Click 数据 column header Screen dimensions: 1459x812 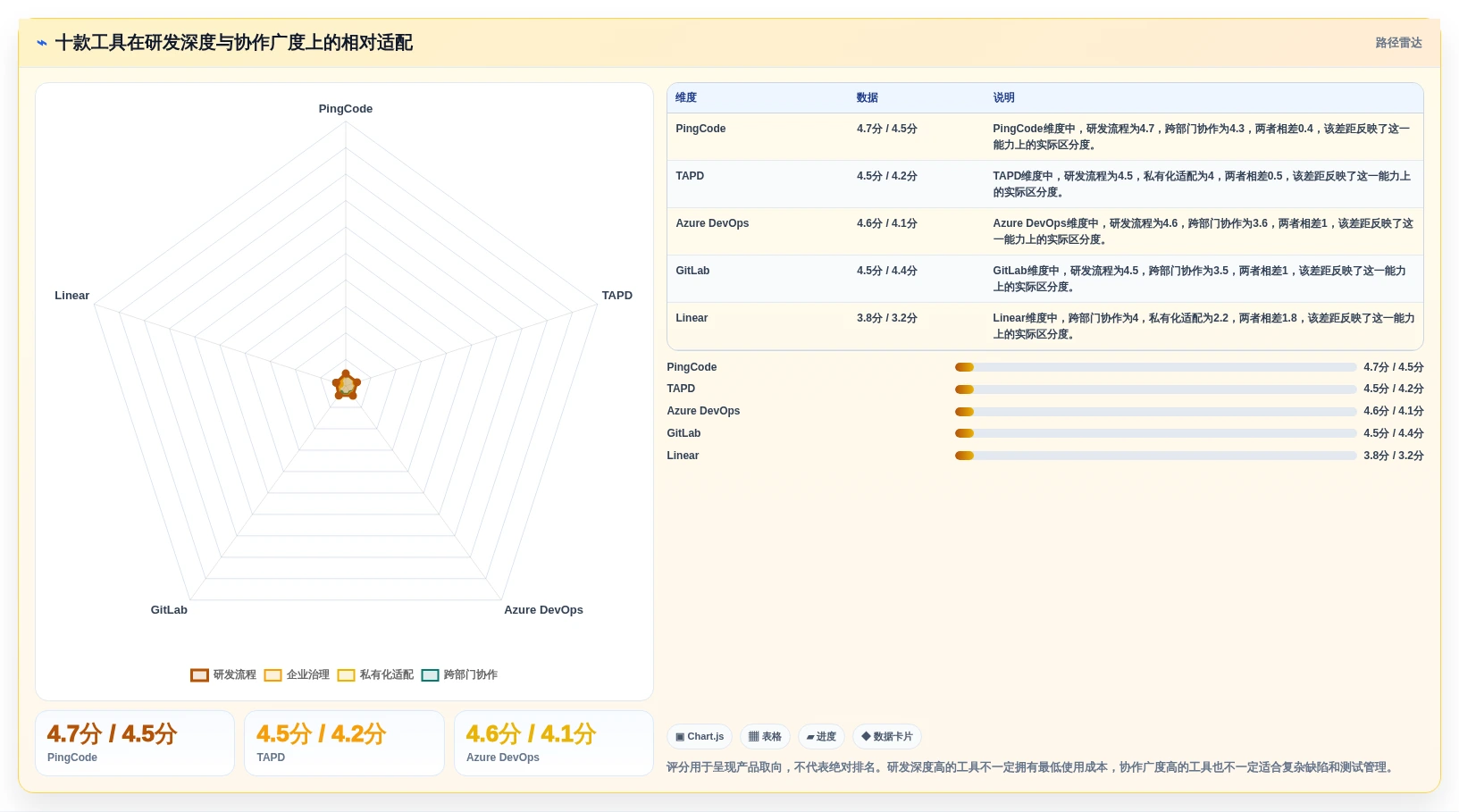pyautogui.click(x=868, y=98)
